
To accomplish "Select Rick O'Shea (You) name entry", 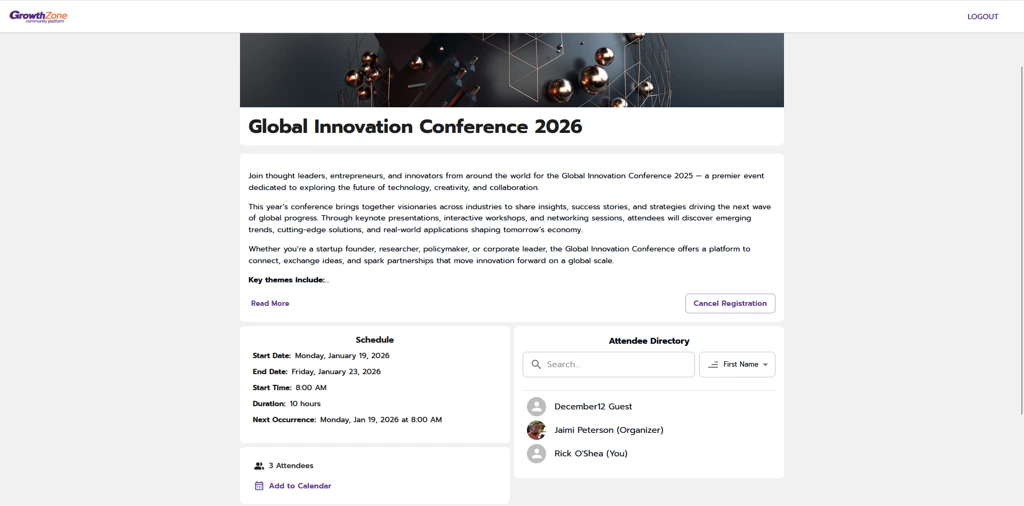I will pos(591,454).
